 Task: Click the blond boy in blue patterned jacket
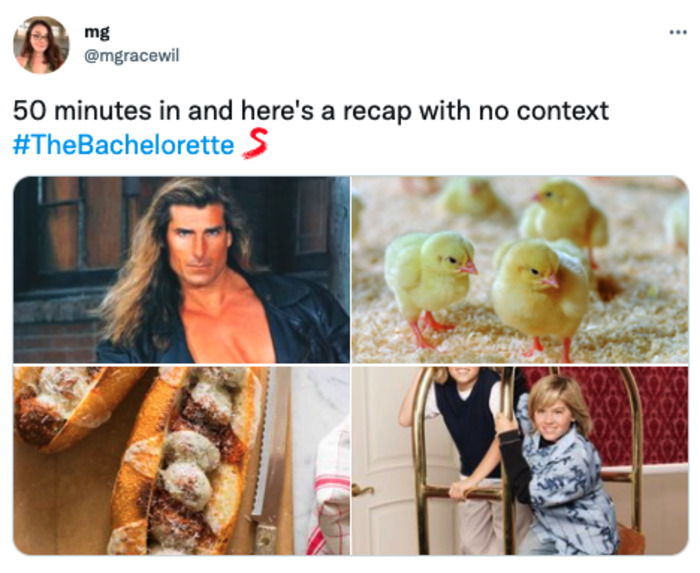[560, 464]
